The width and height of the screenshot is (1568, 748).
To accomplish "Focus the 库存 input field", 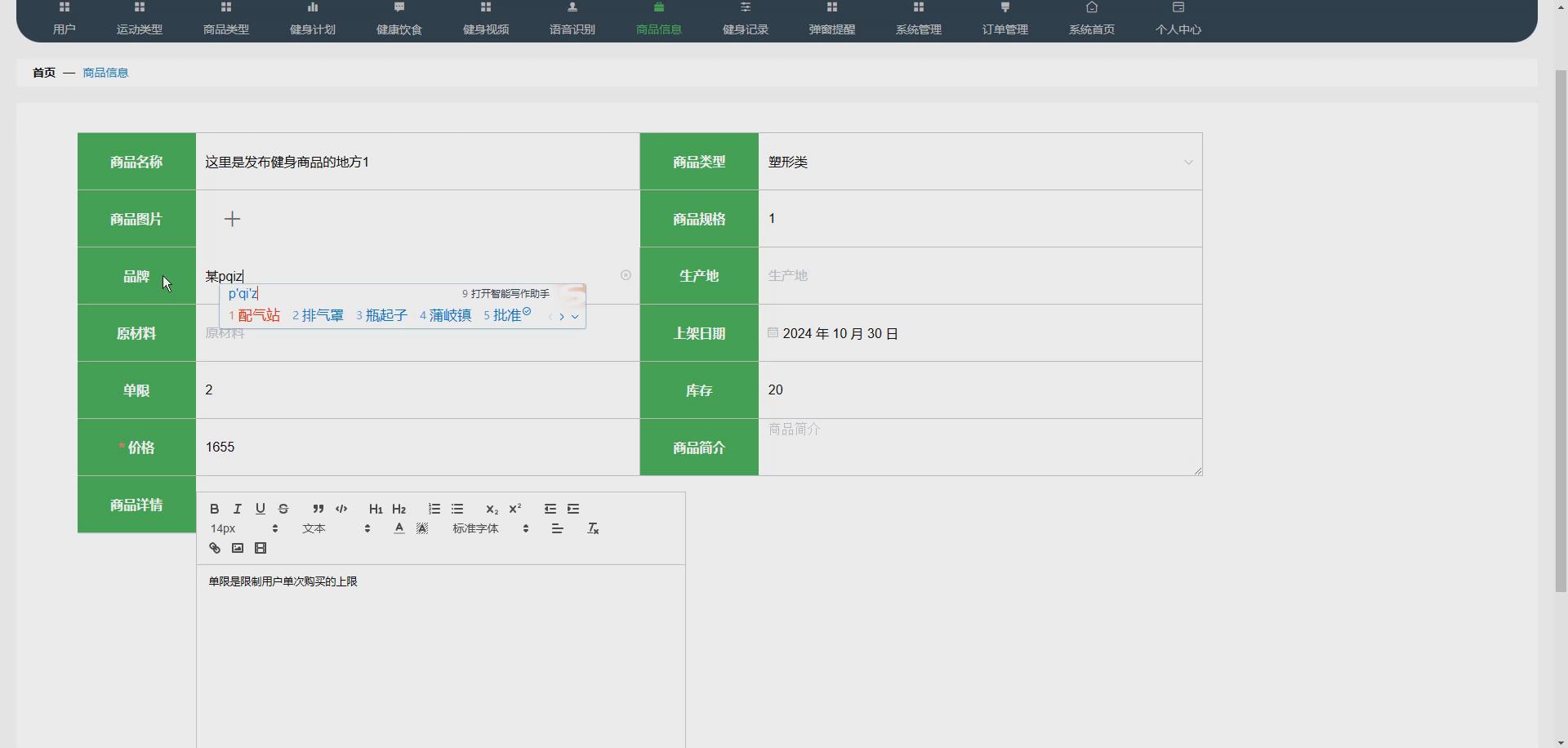I will 980,390.
